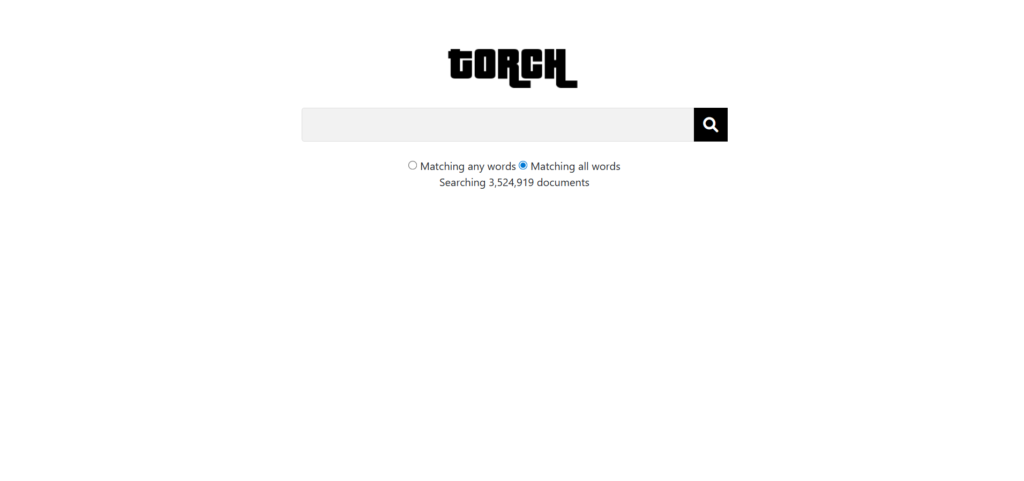Click the magnifying glass search icon

pyautogui.click(x=711, y=125)
